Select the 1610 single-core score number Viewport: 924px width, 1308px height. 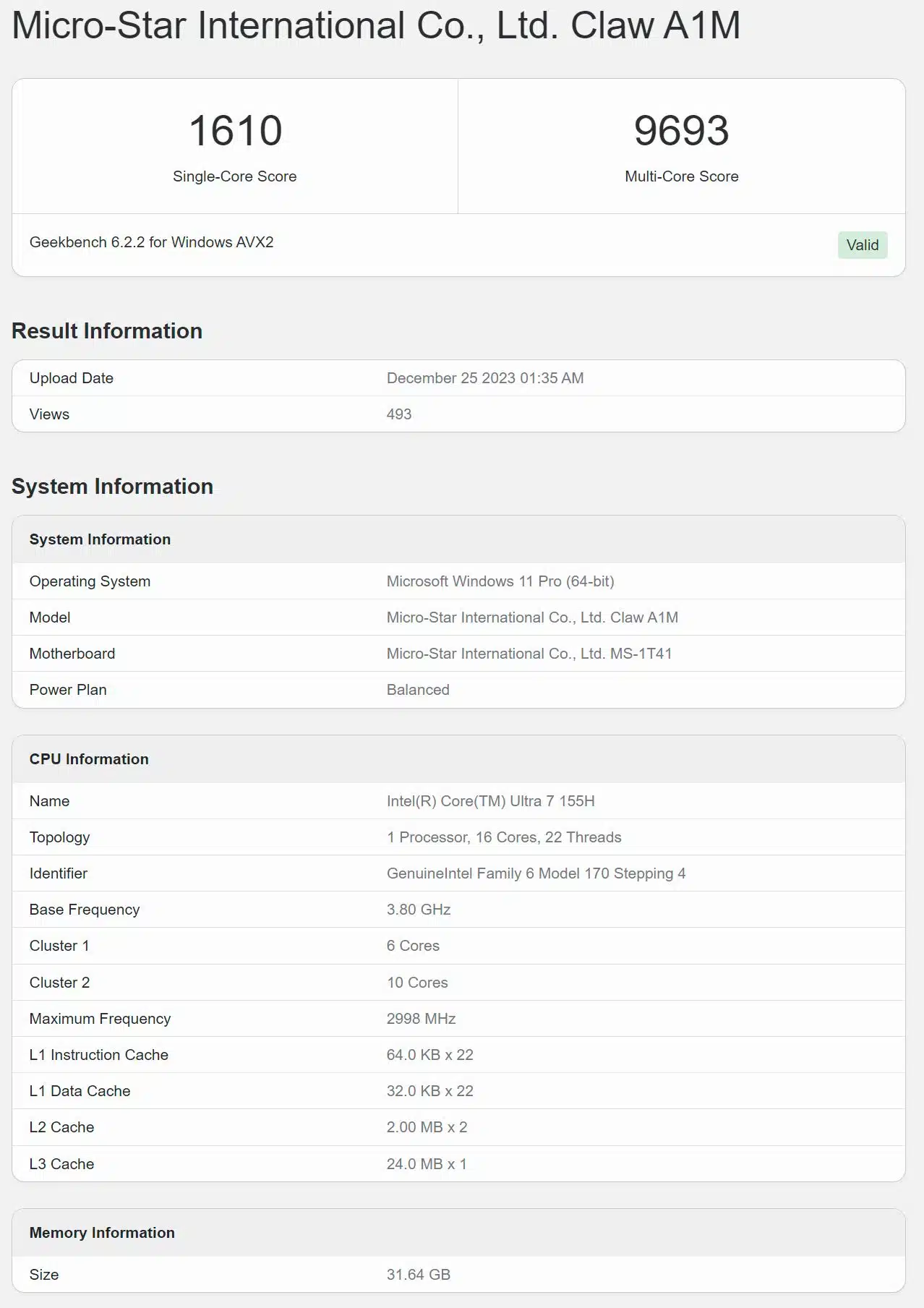point(235,131)
